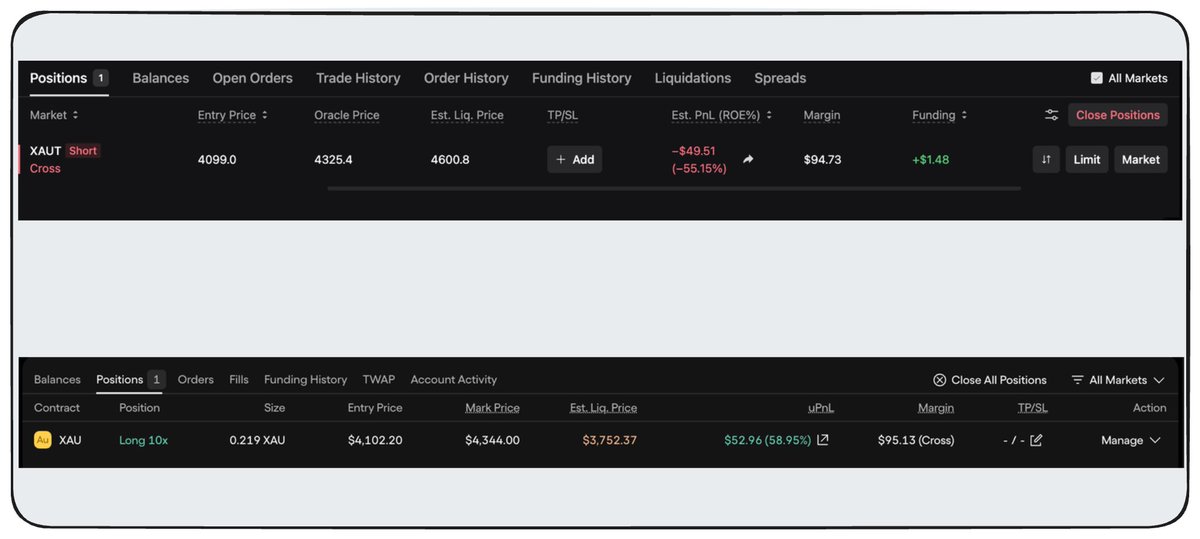View the Account Activity tab
The width and height of the screenshot is (1200, 539).
click(x=454, y=380)
